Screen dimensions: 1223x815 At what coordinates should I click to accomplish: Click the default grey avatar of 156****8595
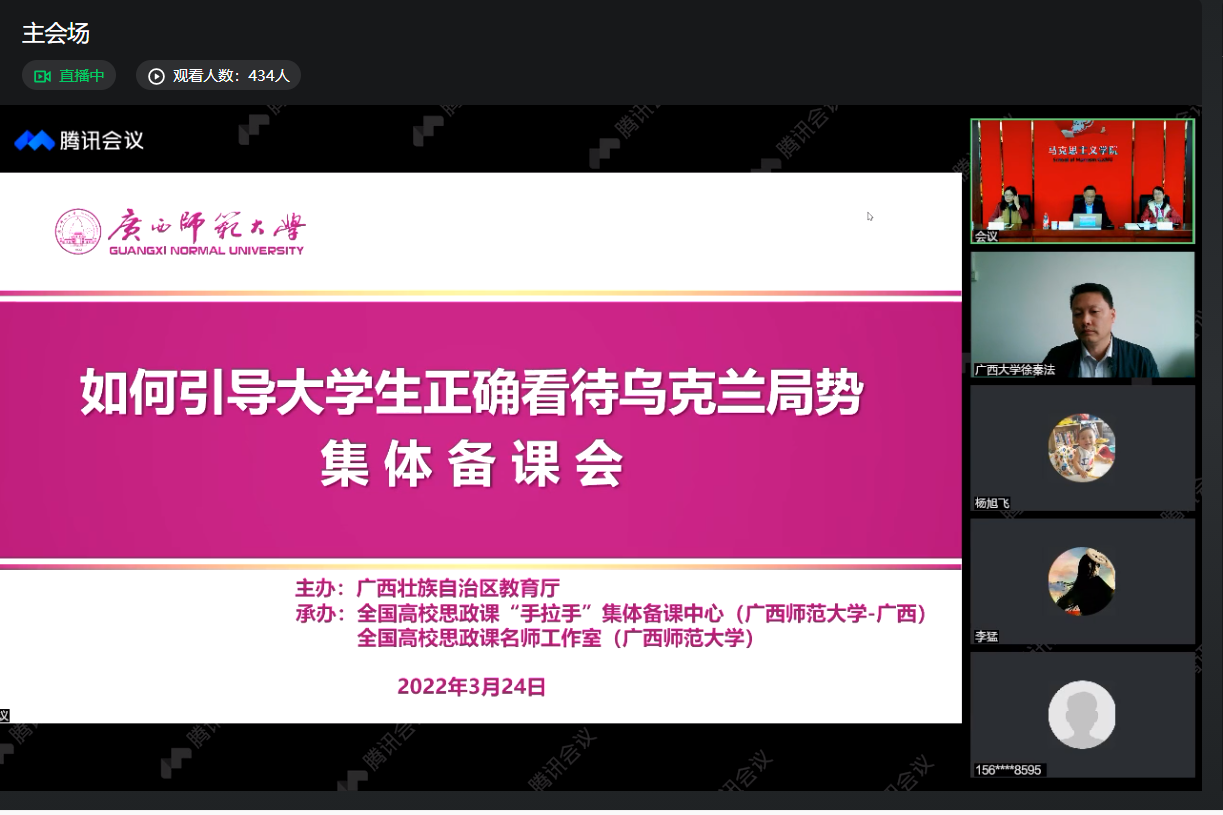(x=1081, y=714)
